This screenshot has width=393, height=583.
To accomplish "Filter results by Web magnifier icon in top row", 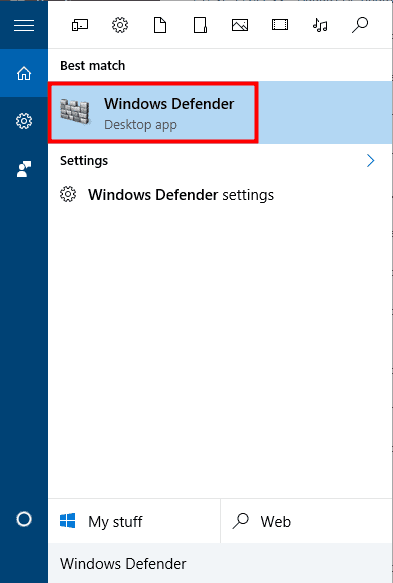I will (x=360, y=25).
